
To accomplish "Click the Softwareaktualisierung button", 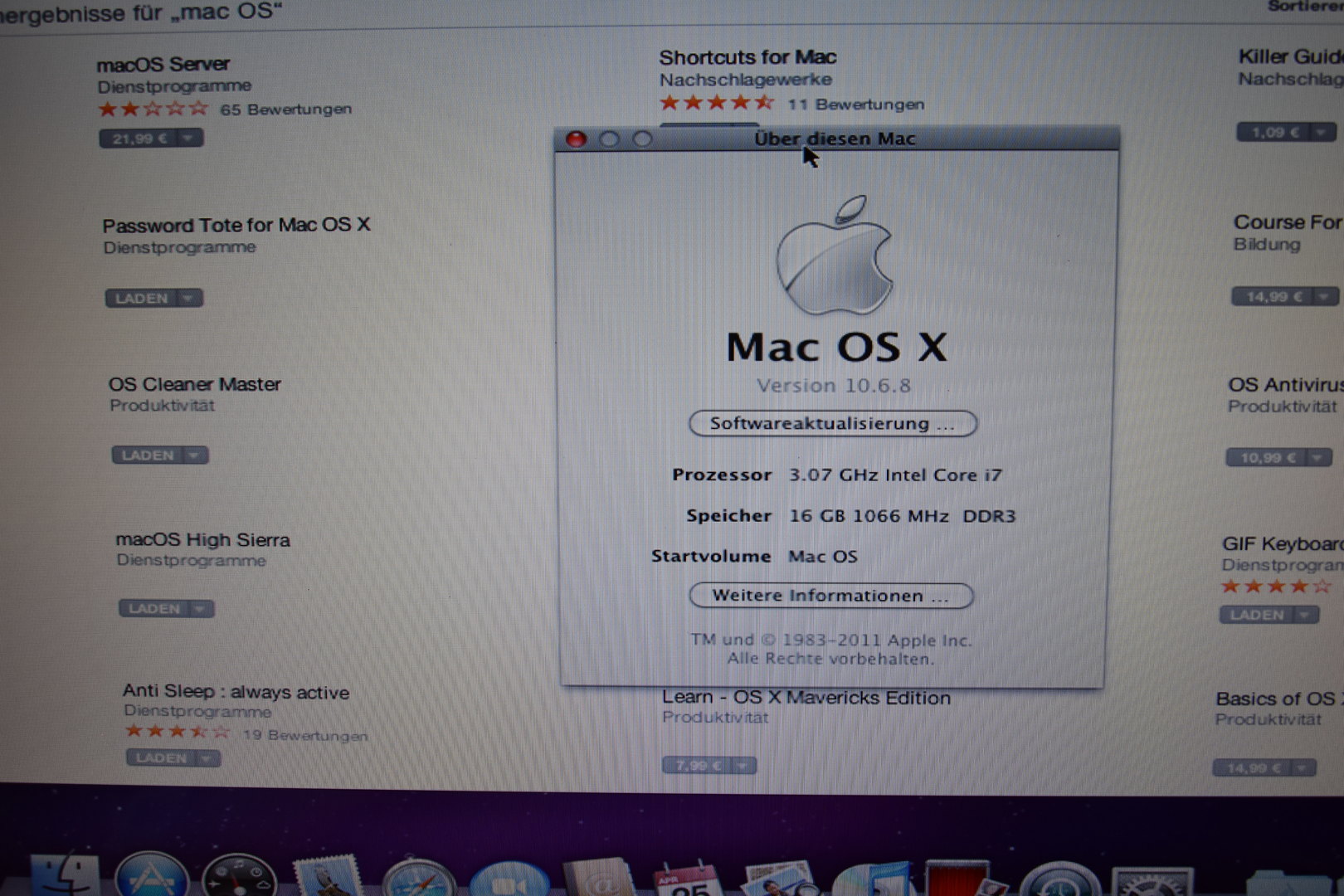I will point(833,424).
